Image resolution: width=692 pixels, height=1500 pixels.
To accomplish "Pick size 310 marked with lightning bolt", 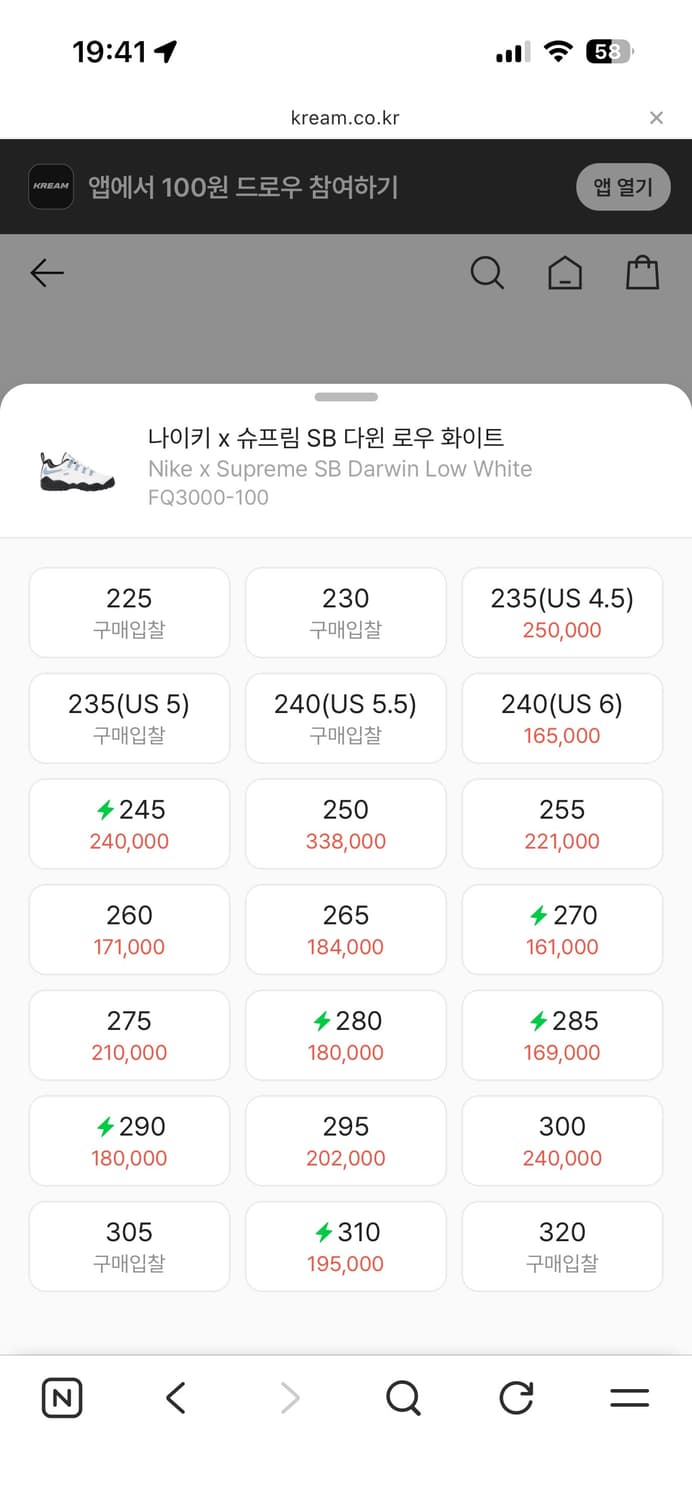I will tap(345, 1246).
